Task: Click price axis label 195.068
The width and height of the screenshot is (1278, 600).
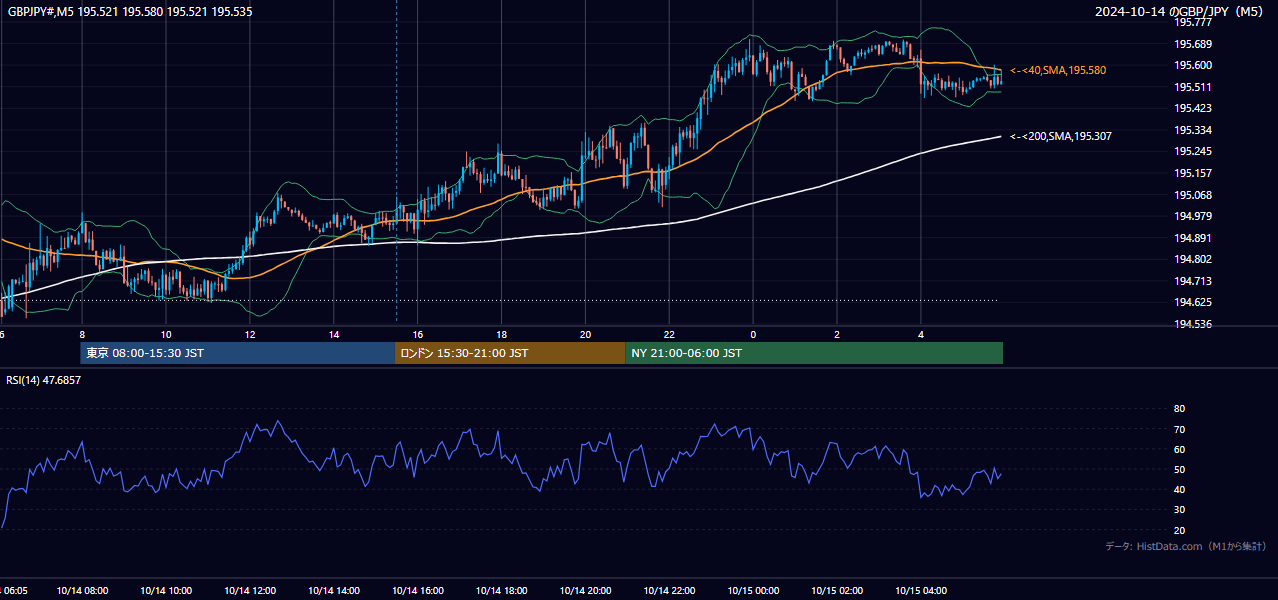Action: point(1192,195)
